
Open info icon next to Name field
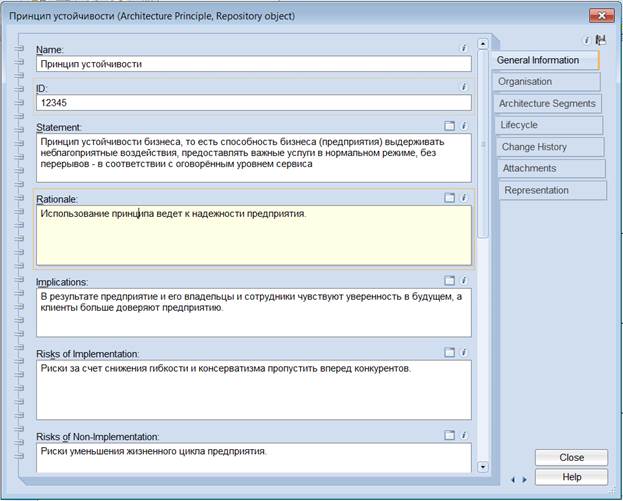(463, 48)
